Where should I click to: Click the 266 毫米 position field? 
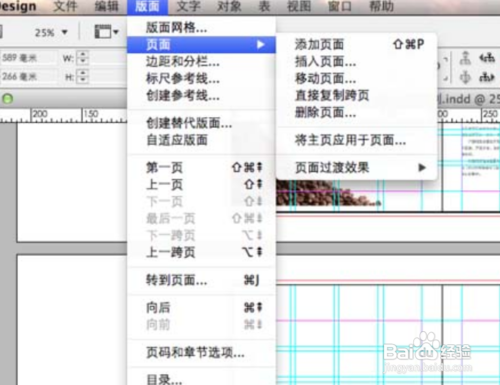coord(28,77)
